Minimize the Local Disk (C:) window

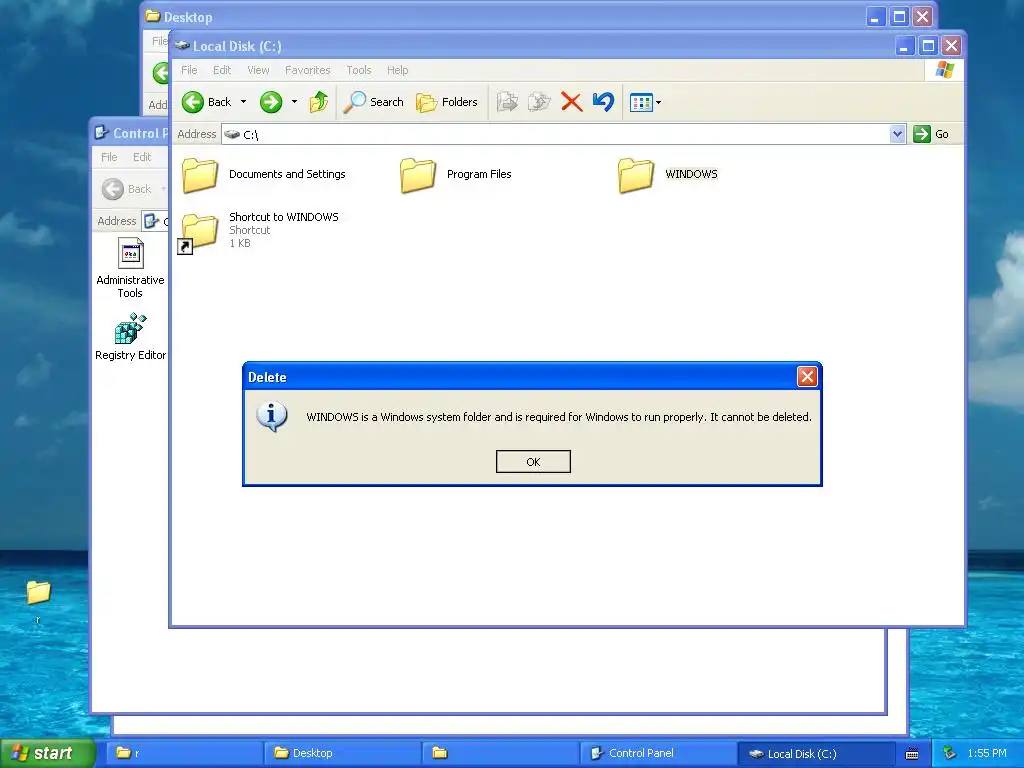(x=903, y=46)
